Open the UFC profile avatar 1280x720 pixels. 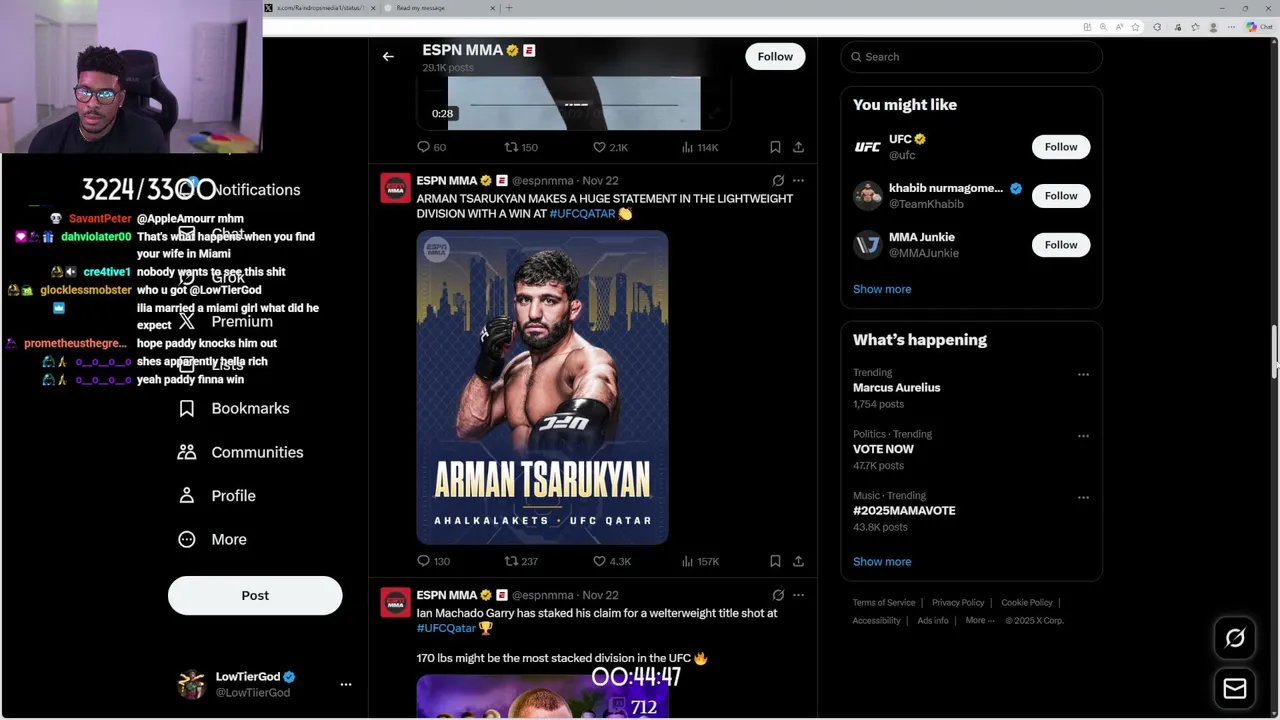867,147
